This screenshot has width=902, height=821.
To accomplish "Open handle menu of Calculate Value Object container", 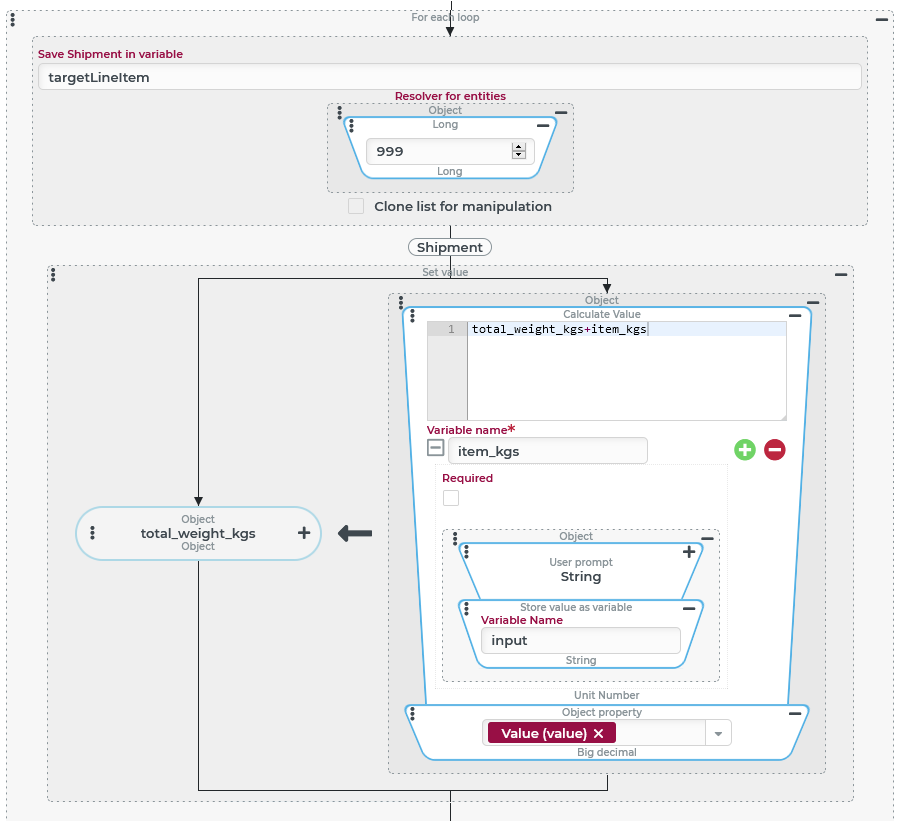I will pos(401,302).
